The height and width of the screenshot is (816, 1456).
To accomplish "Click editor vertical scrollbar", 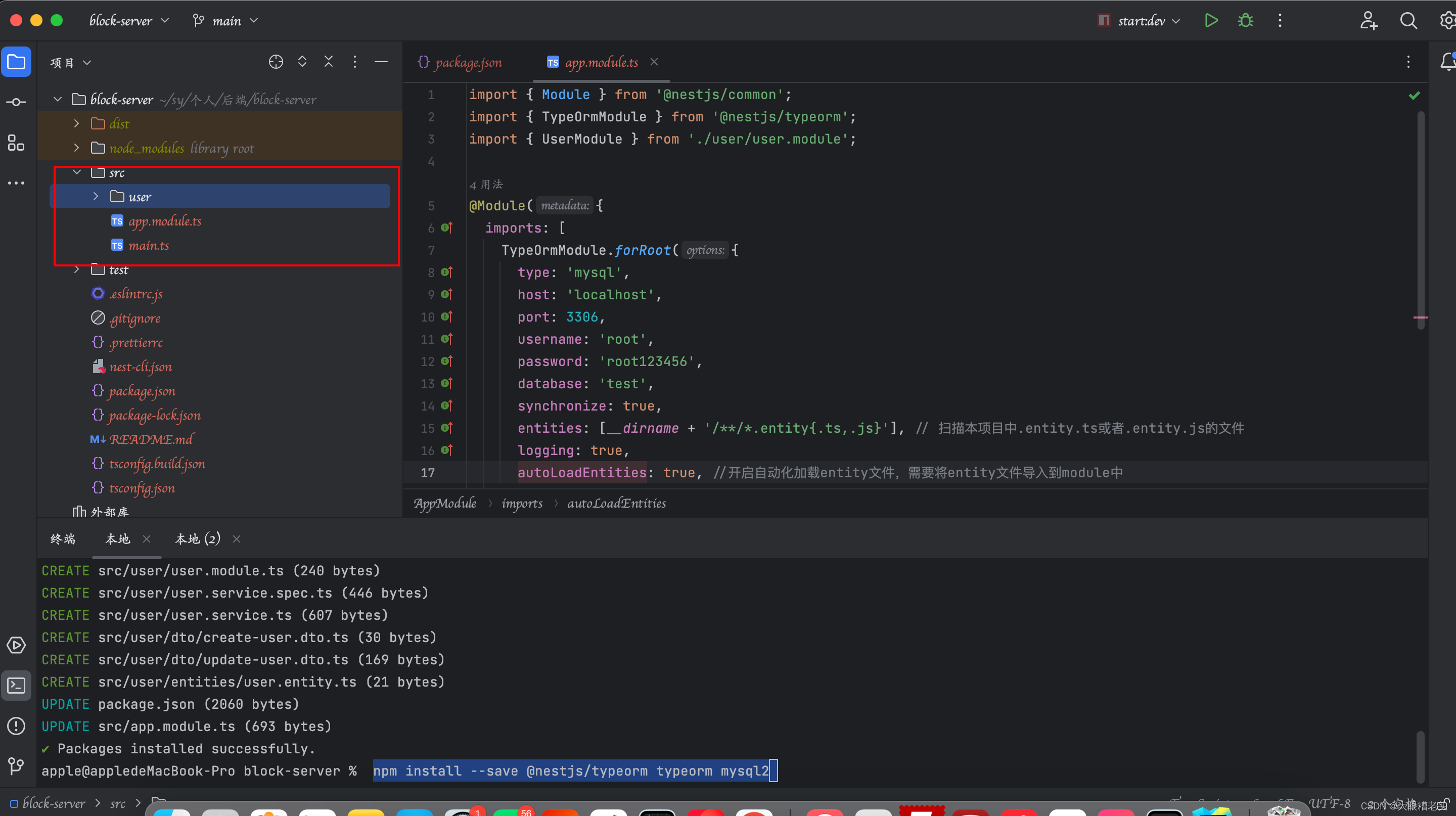I will click(1421, 220).
